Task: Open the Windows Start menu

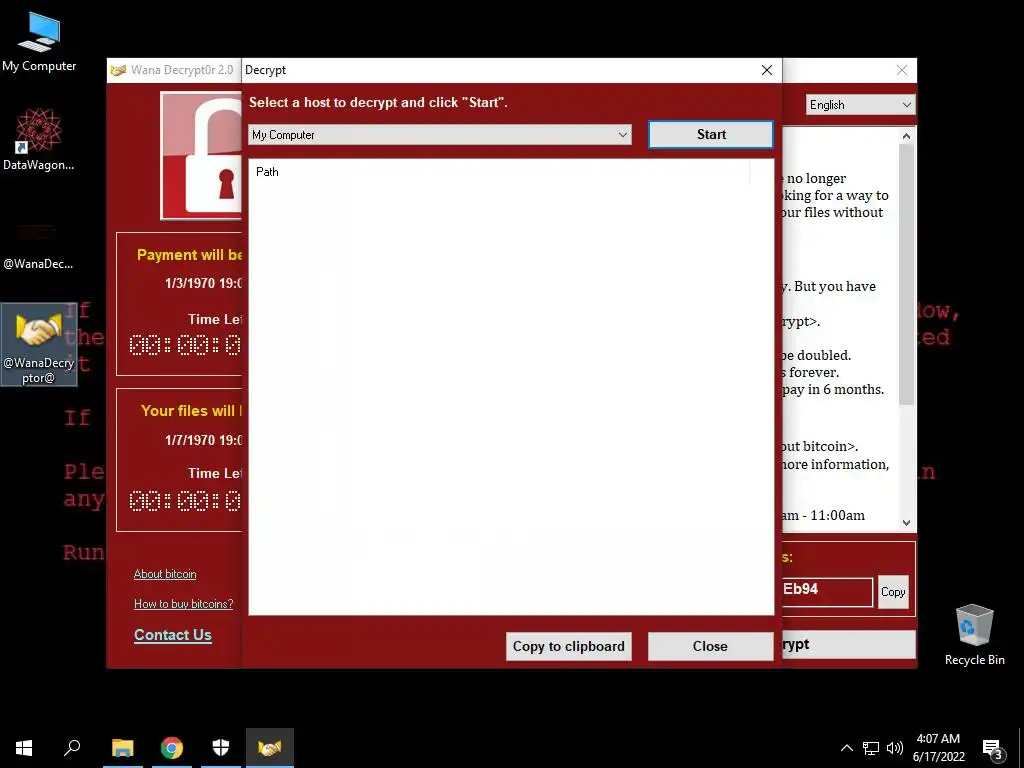Action: [x=24, y=748]
